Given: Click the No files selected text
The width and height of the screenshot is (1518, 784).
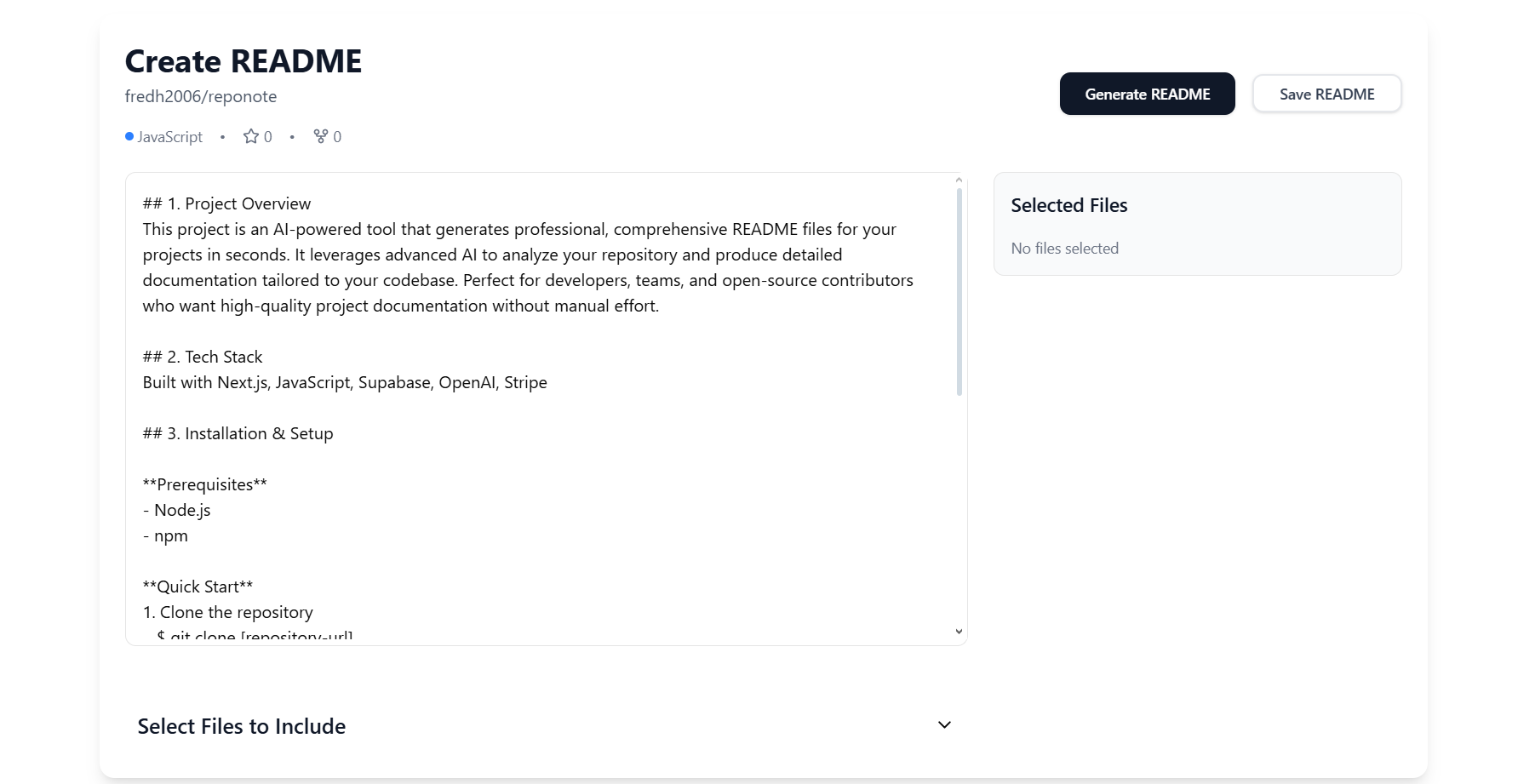Looking at the screenshot, I should tap(1065, 249).
